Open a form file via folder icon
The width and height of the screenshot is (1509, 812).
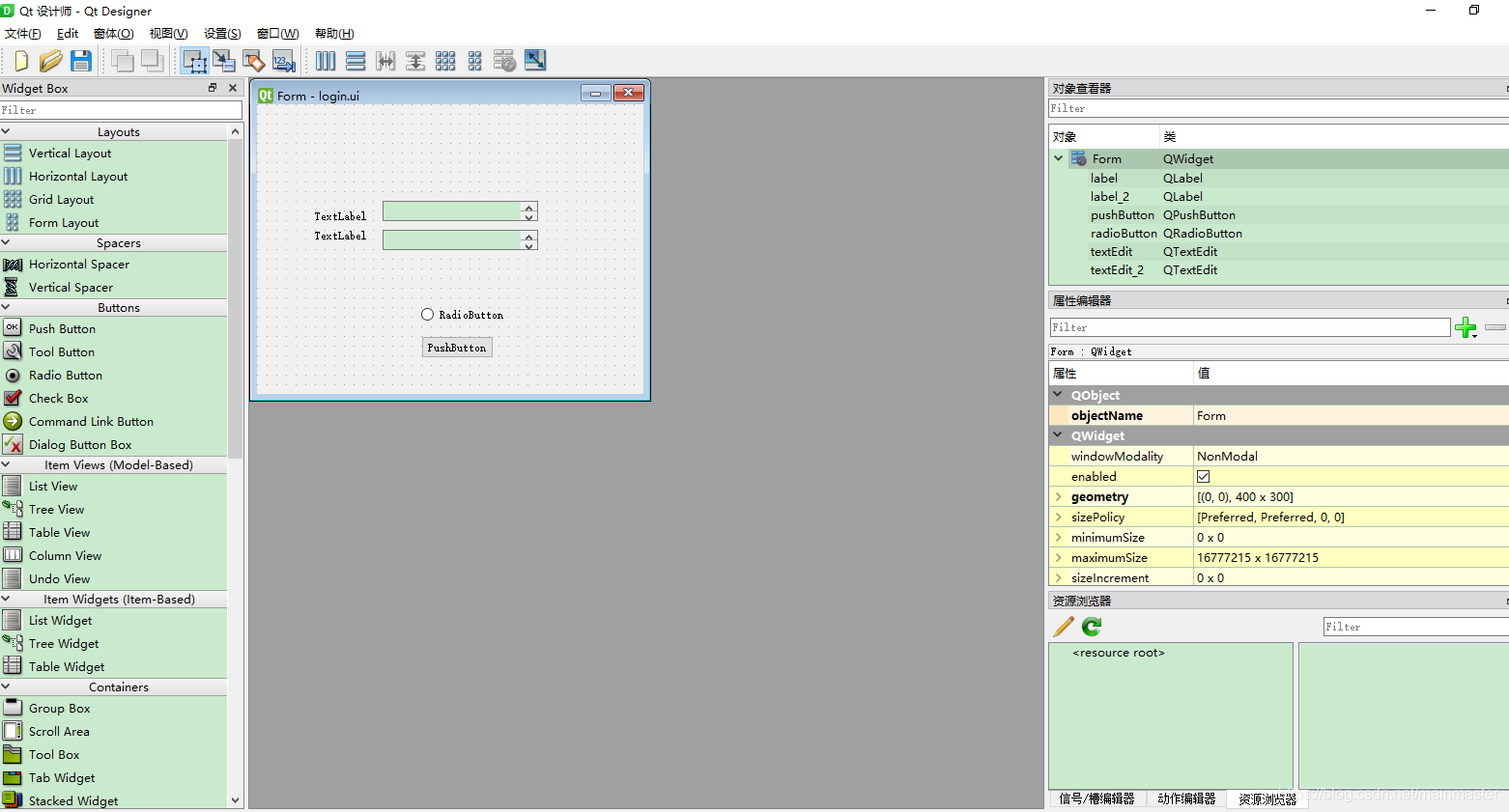point(50,61)
